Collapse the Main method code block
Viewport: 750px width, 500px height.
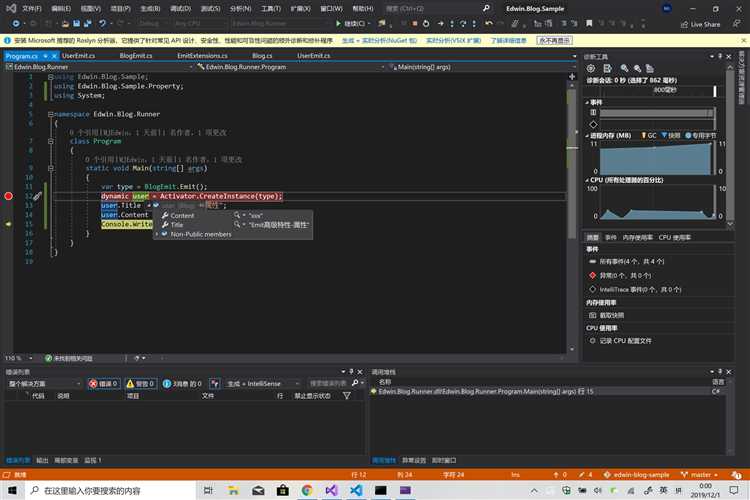pyautogui.click(x=50, y=168)
